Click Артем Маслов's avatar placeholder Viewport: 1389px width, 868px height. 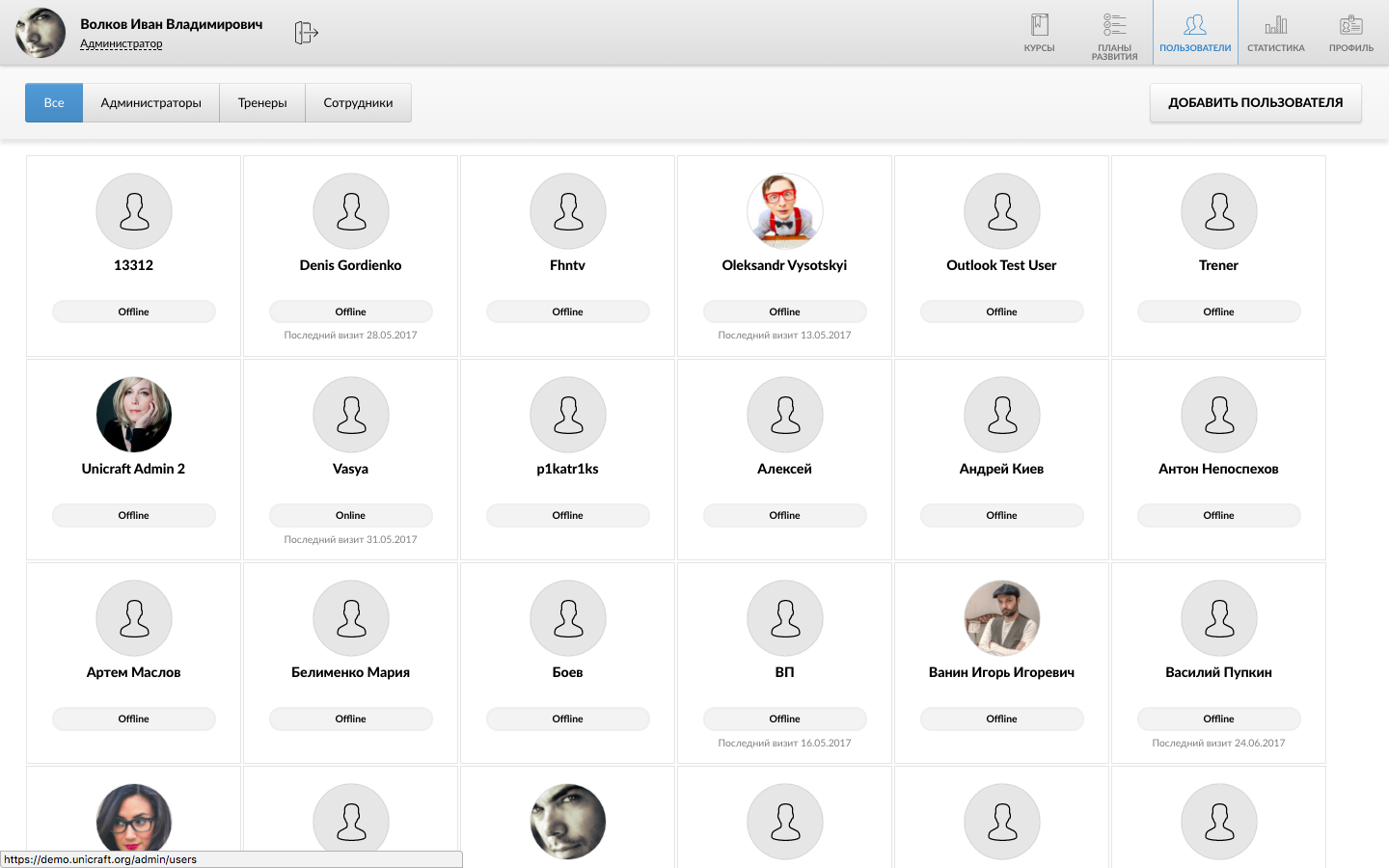click(x=134, y=618)
